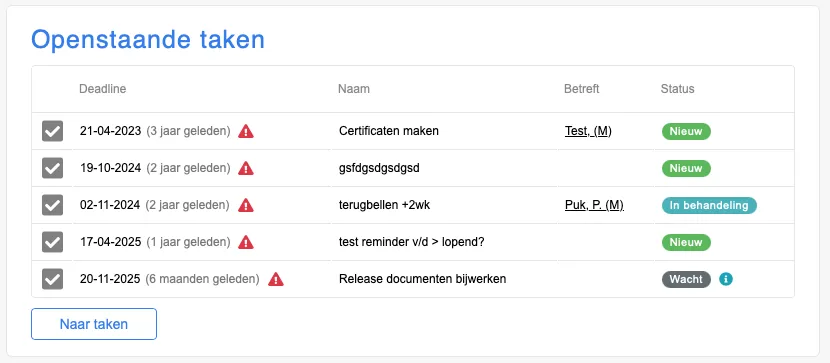Open the Naar taken button
This screenshot has height=363, width=830.
[94, 324]
